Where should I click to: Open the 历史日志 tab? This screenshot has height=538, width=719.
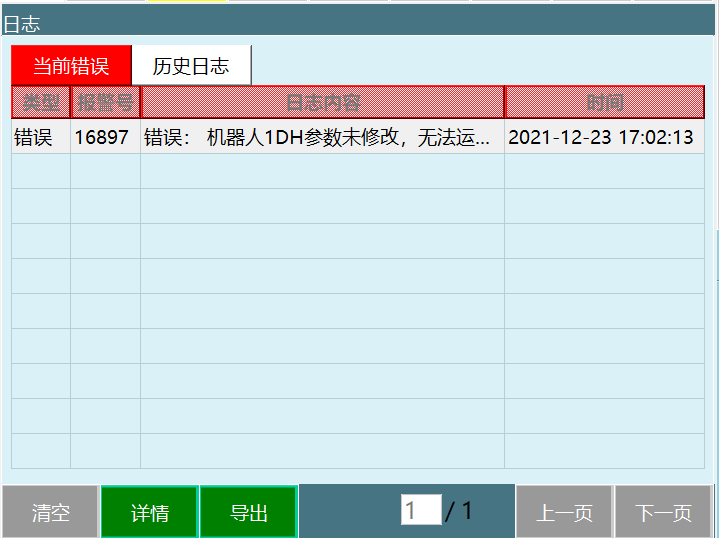191,66
